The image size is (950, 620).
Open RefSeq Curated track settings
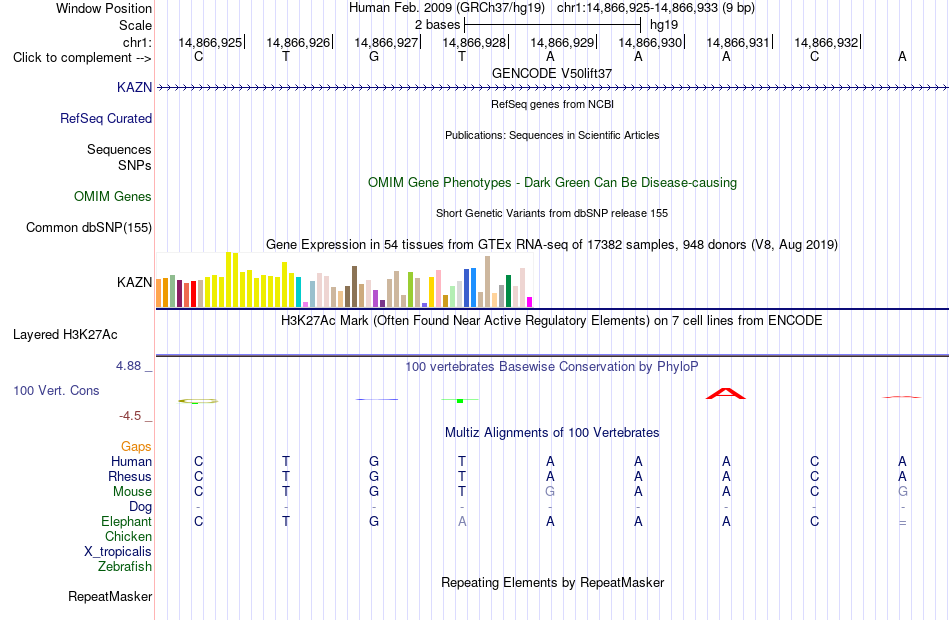[106, 118]
